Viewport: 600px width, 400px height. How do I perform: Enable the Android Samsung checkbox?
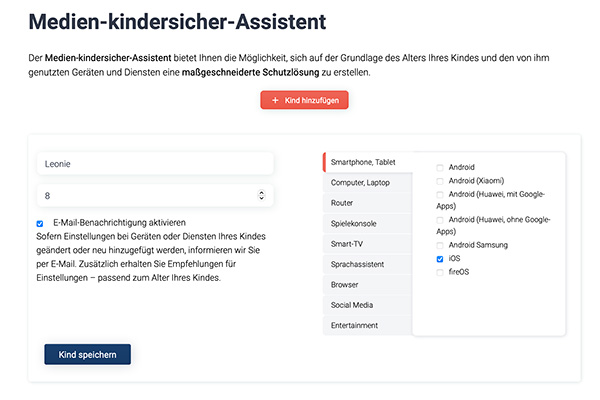point(441,245)
